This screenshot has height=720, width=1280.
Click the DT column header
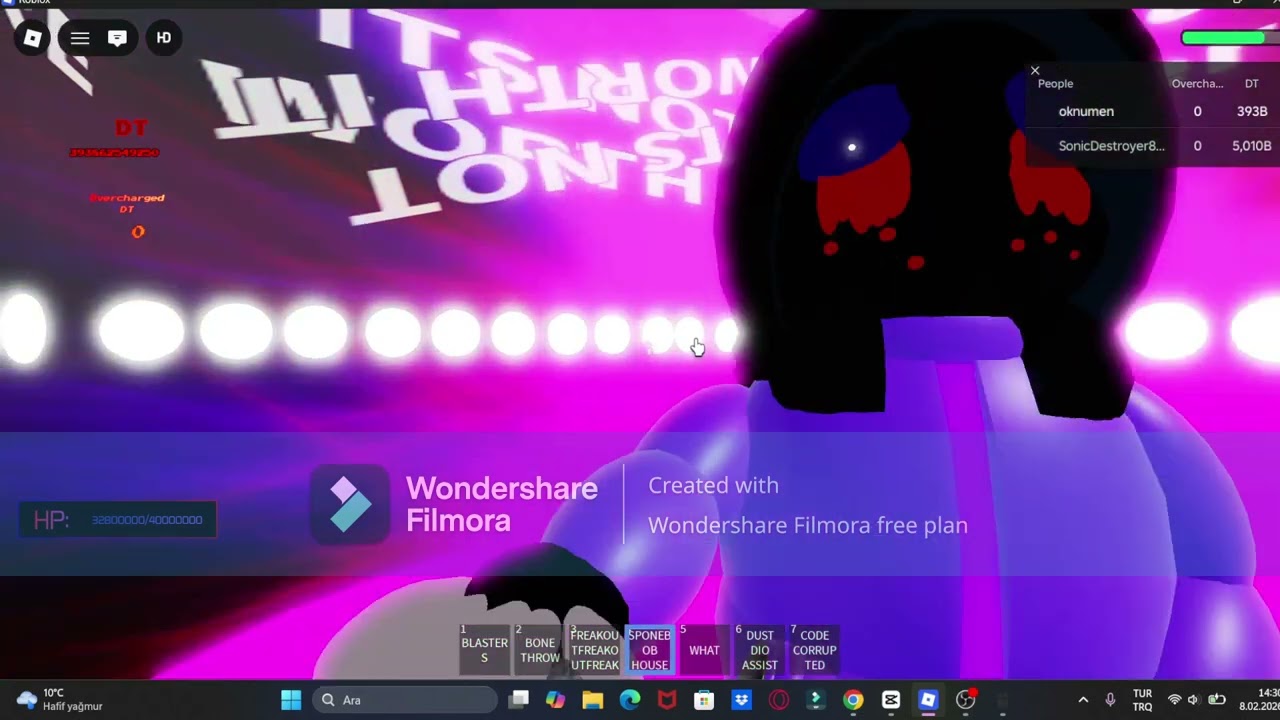pos(1252,84)
